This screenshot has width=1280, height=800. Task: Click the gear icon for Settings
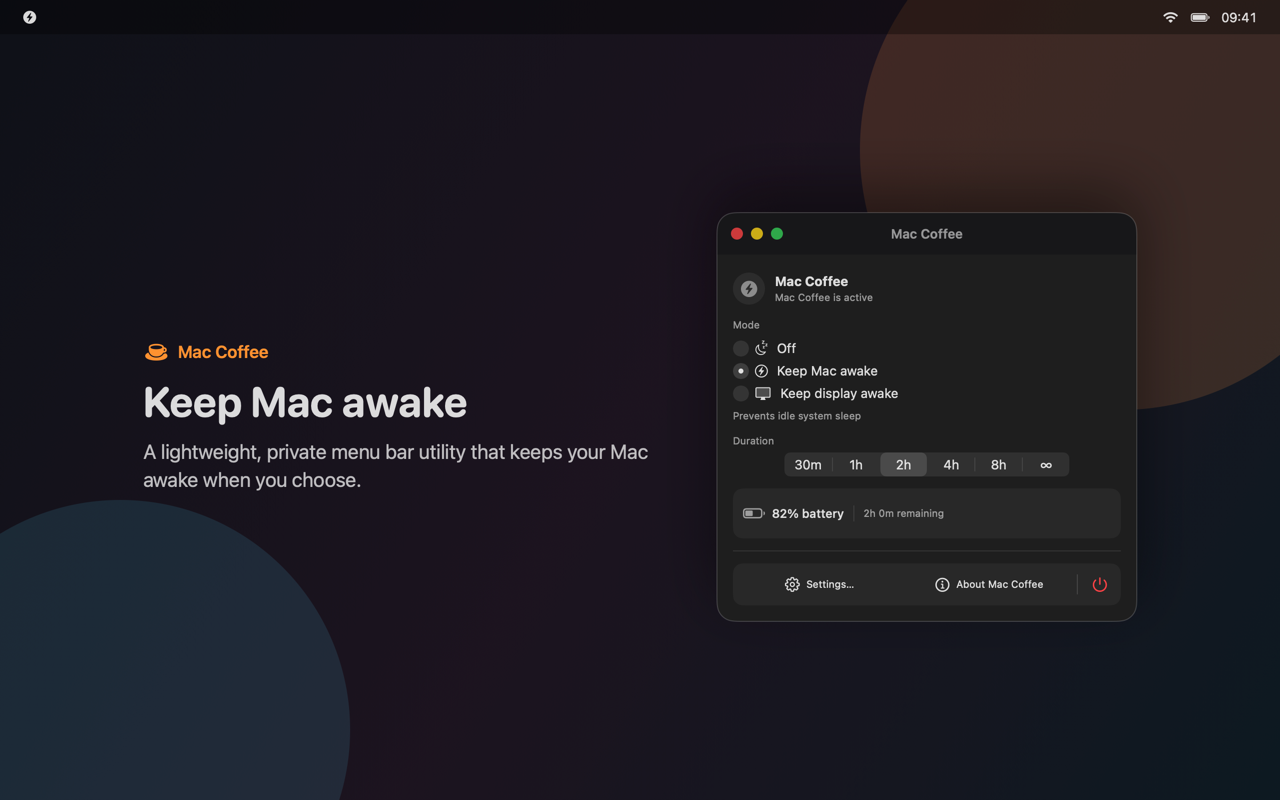coord(792,584)
